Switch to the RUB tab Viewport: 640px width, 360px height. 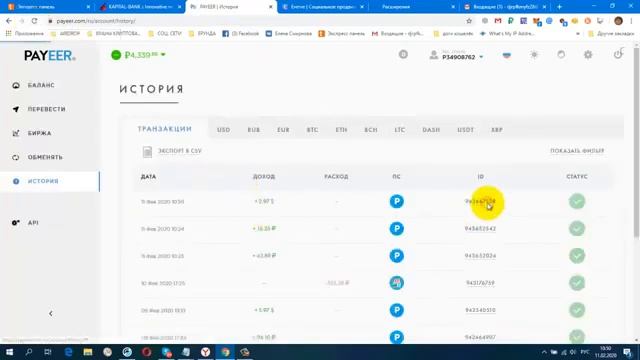point(253,130)
